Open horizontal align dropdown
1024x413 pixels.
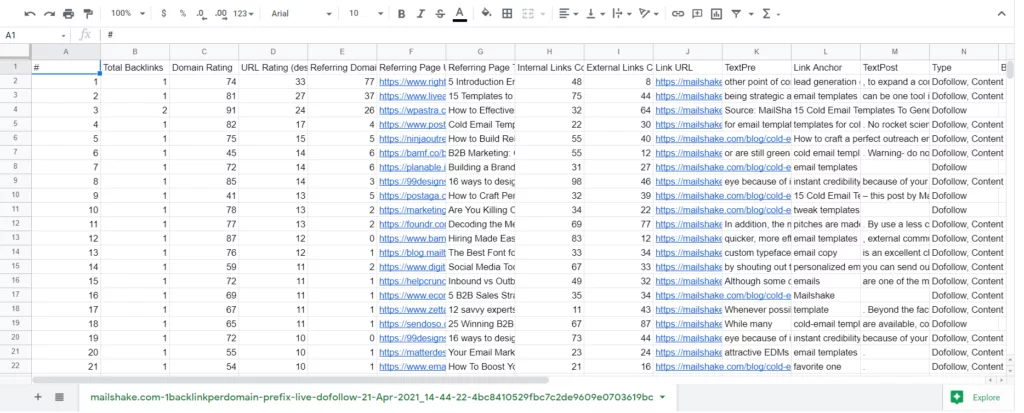[x=569, y=14]
